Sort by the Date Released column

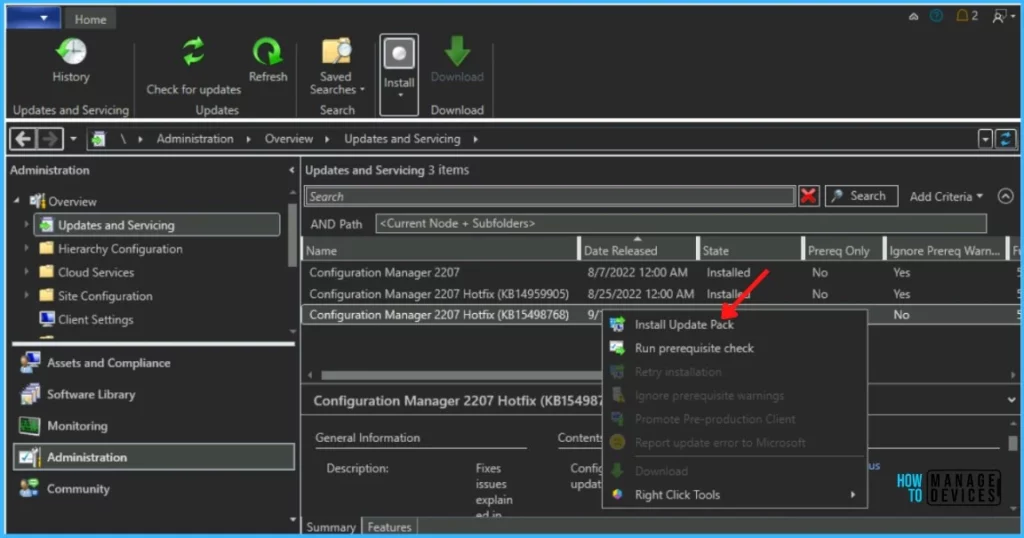pos(638,250)
